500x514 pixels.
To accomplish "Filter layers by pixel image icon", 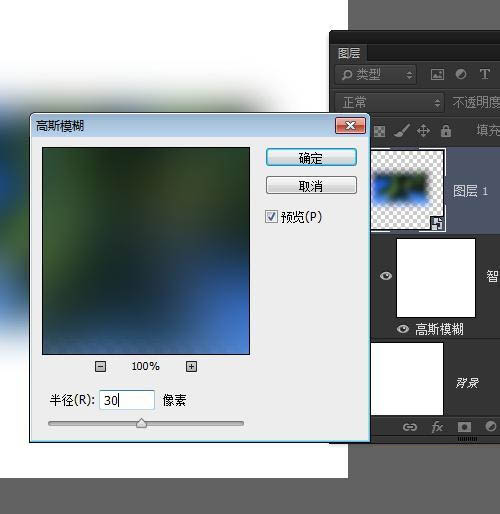I will pos(437,74).
